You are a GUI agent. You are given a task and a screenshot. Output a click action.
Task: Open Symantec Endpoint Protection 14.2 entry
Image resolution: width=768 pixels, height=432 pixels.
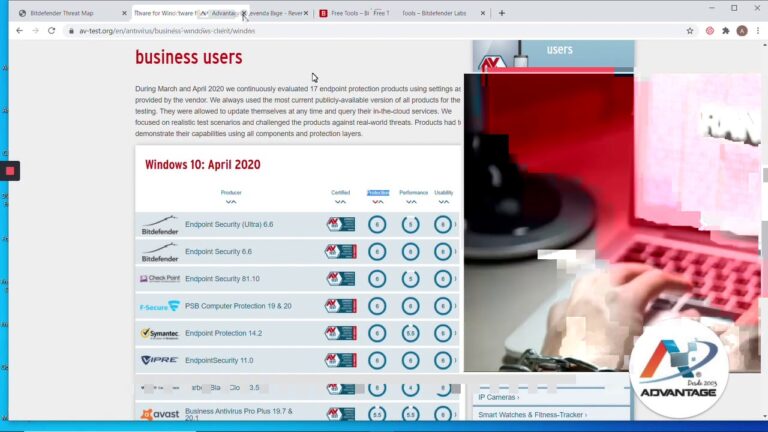coord(223,333)
